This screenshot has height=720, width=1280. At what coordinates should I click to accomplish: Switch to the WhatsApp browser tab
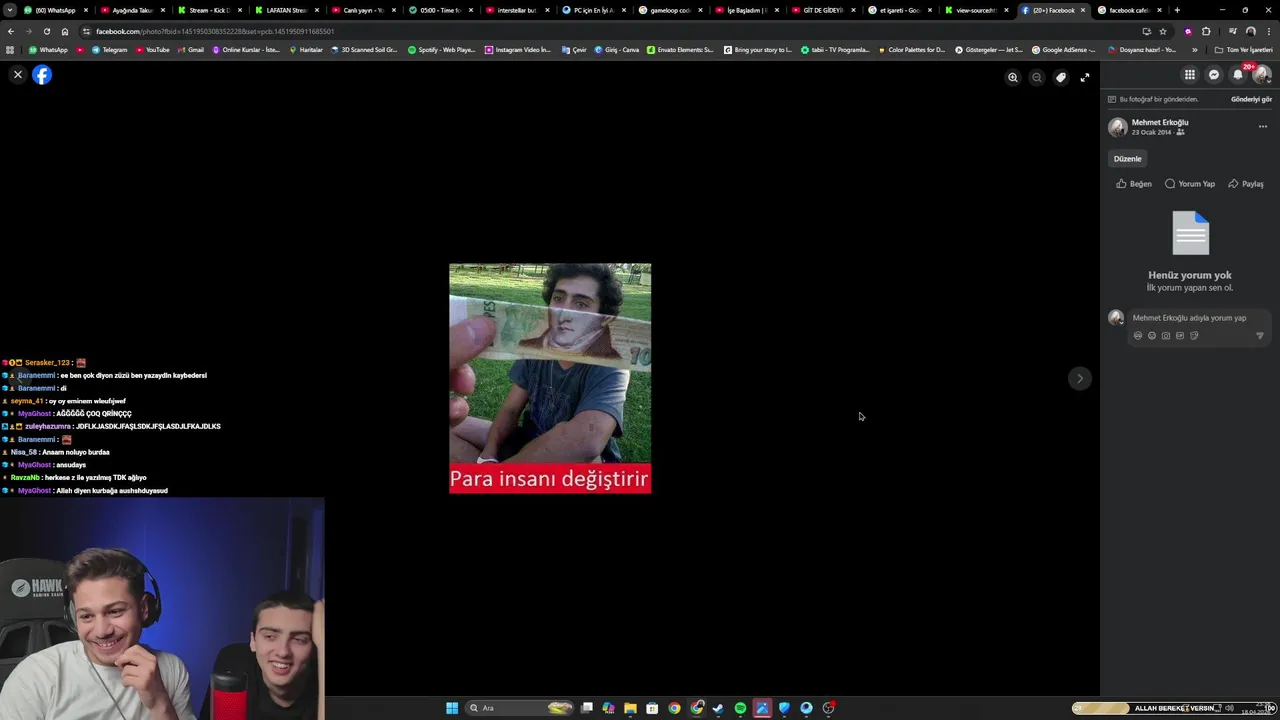(55, 10)
